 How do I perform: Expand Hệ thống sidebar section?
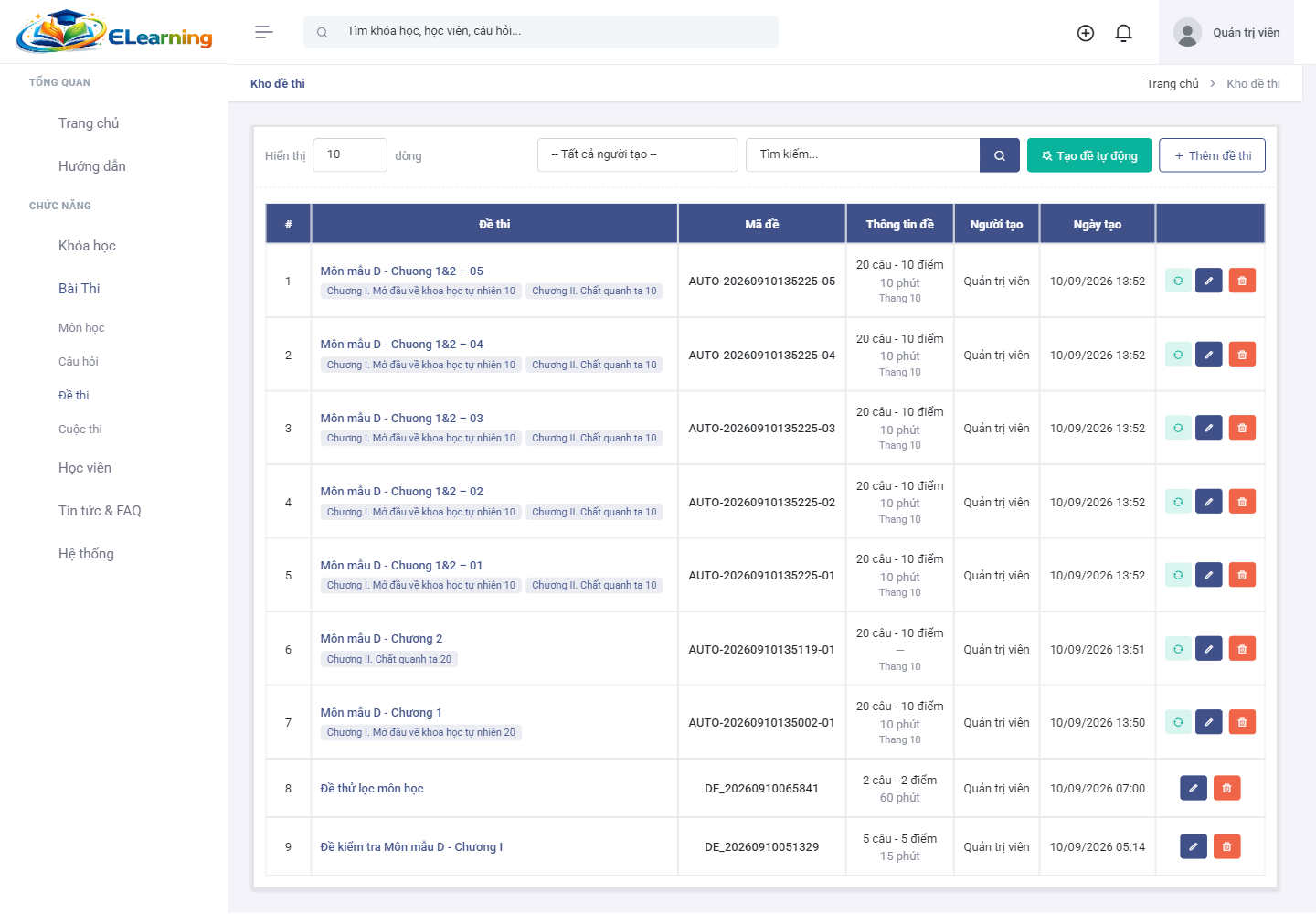pyautogui.click(x=86, y=554)
